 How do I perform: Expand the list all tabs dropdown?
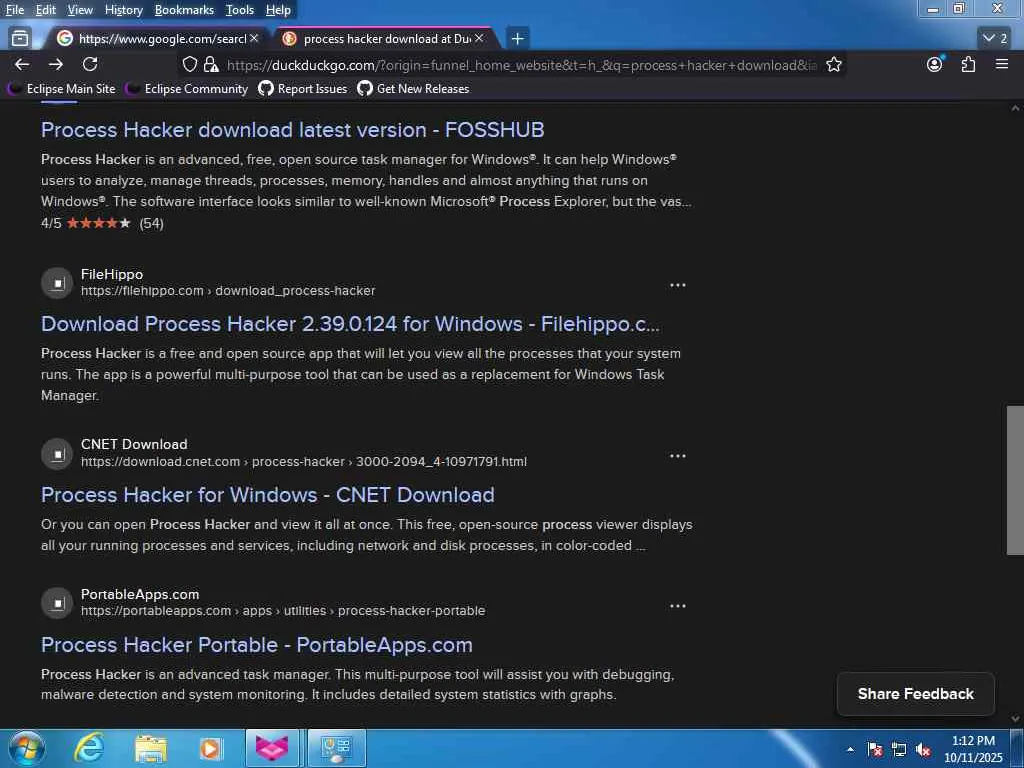coord(995,39)
